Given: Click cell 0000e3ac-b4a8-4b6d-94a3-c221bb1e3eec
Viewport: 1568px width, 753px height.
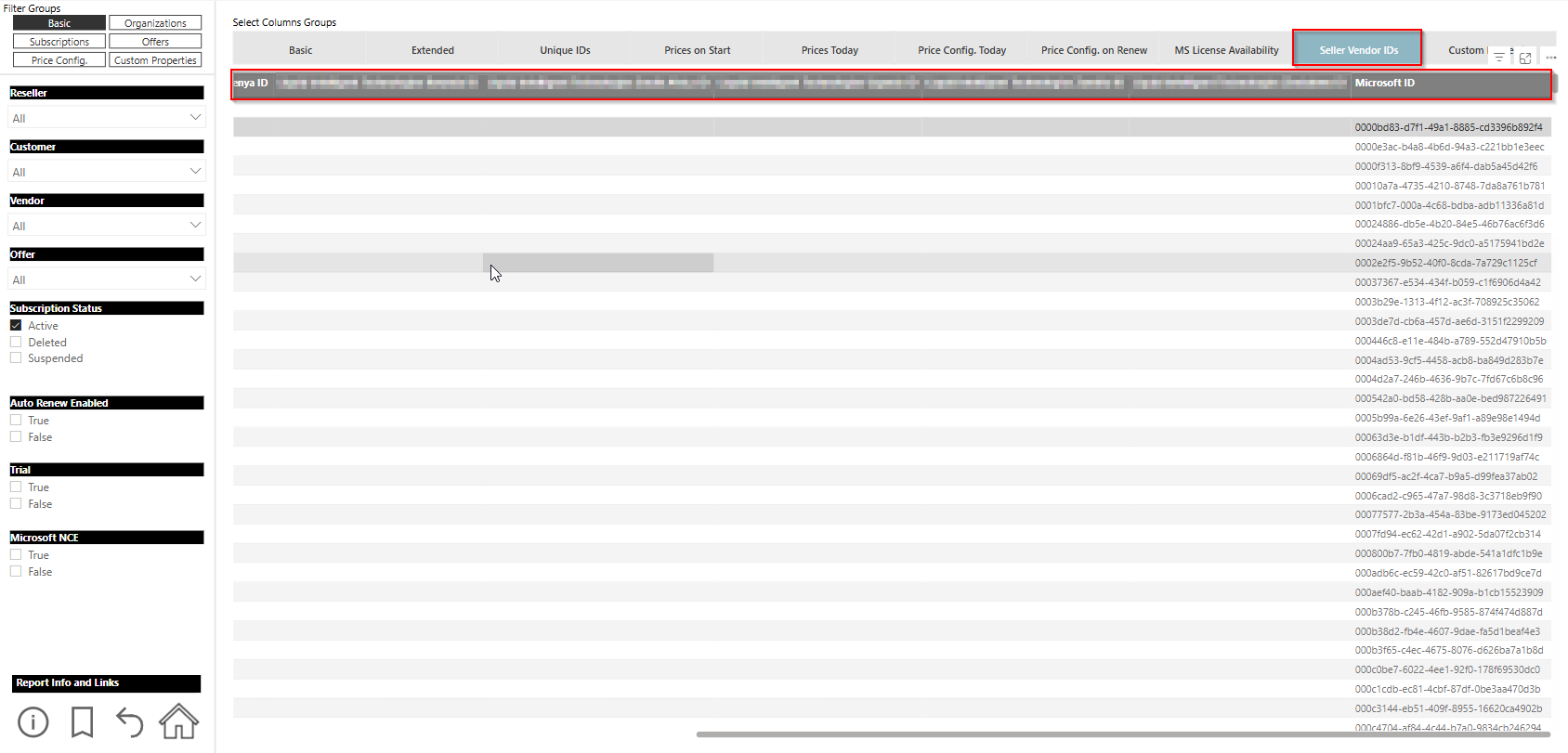Looking at the screenshot, I should coord(1449,147).
